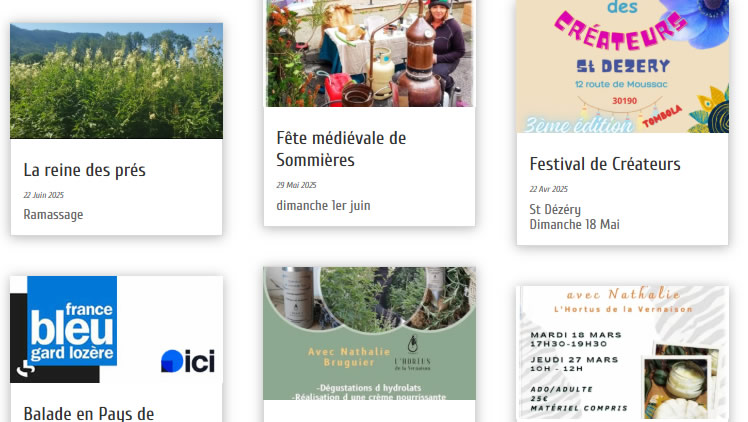The width and height of the screenshot is (748, 422).
Task: Click the 22 Avr 2025 date
Action: pyautogui.click(x=549, y=189)
